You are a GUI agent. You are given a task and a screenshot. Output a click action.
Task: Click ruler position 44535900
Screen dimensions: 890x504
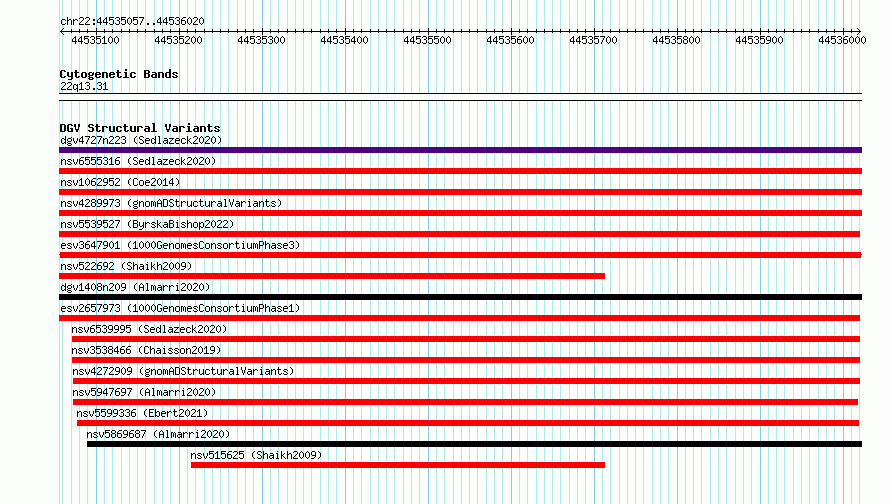coord(759,40)
